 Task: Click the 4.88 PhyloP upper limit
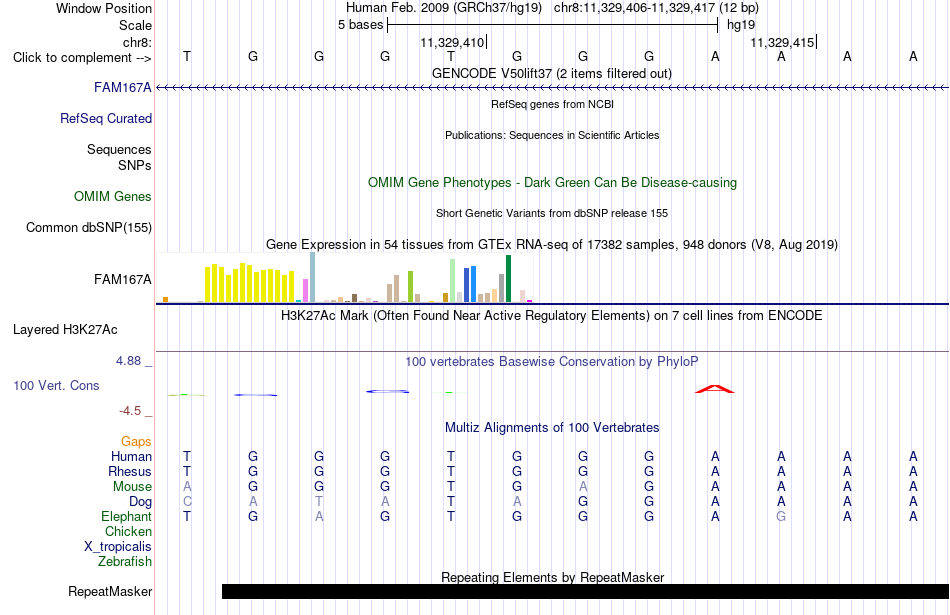pyautogui.click(x=128, y=361)
